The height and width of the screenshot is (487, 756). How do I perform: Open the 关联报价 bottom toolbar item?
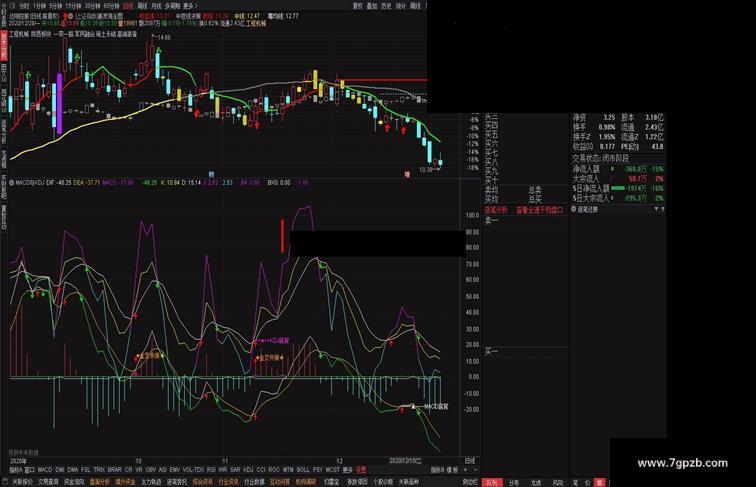pos(22,482)
